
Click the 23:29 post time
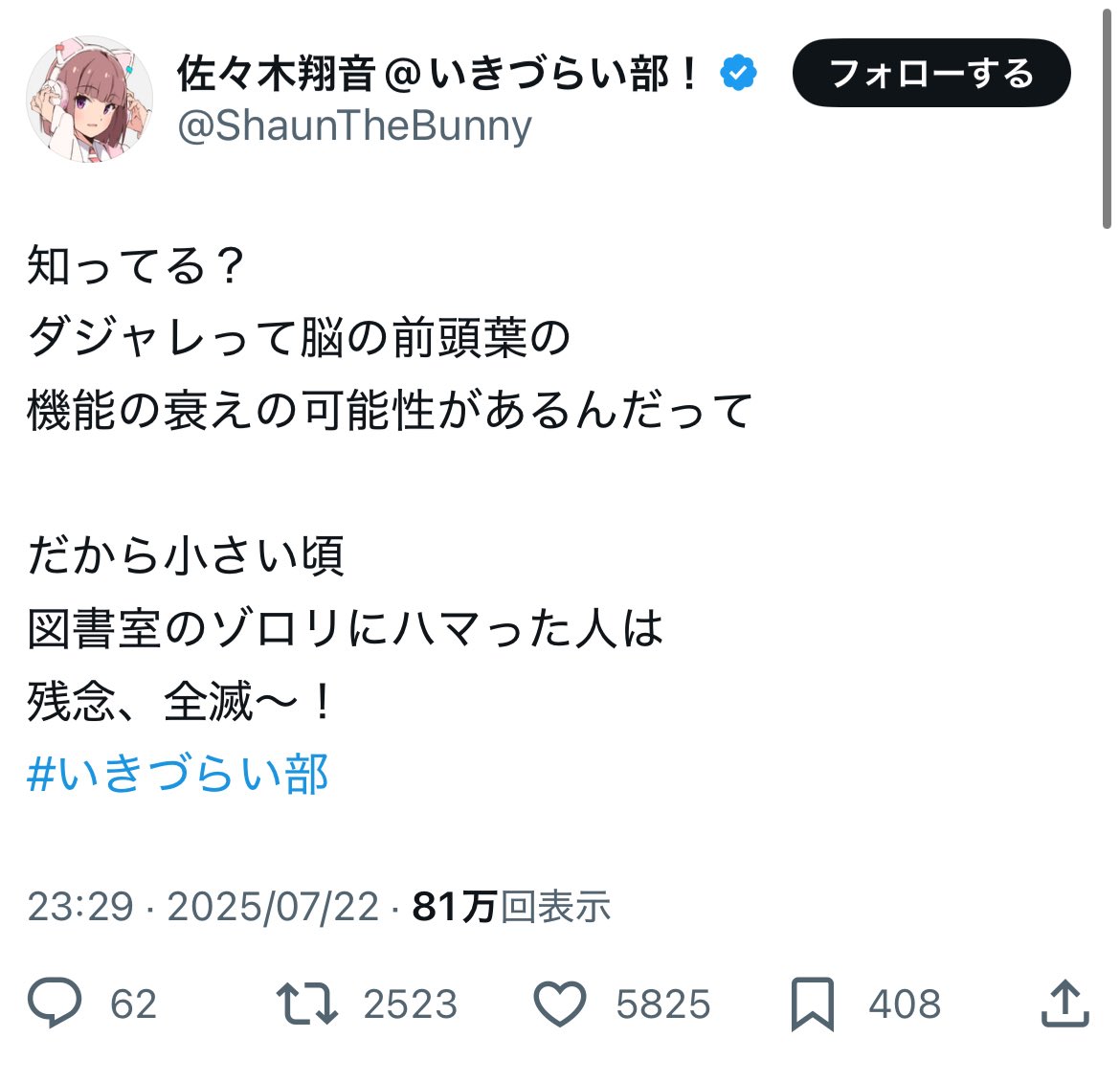(80, 906)
